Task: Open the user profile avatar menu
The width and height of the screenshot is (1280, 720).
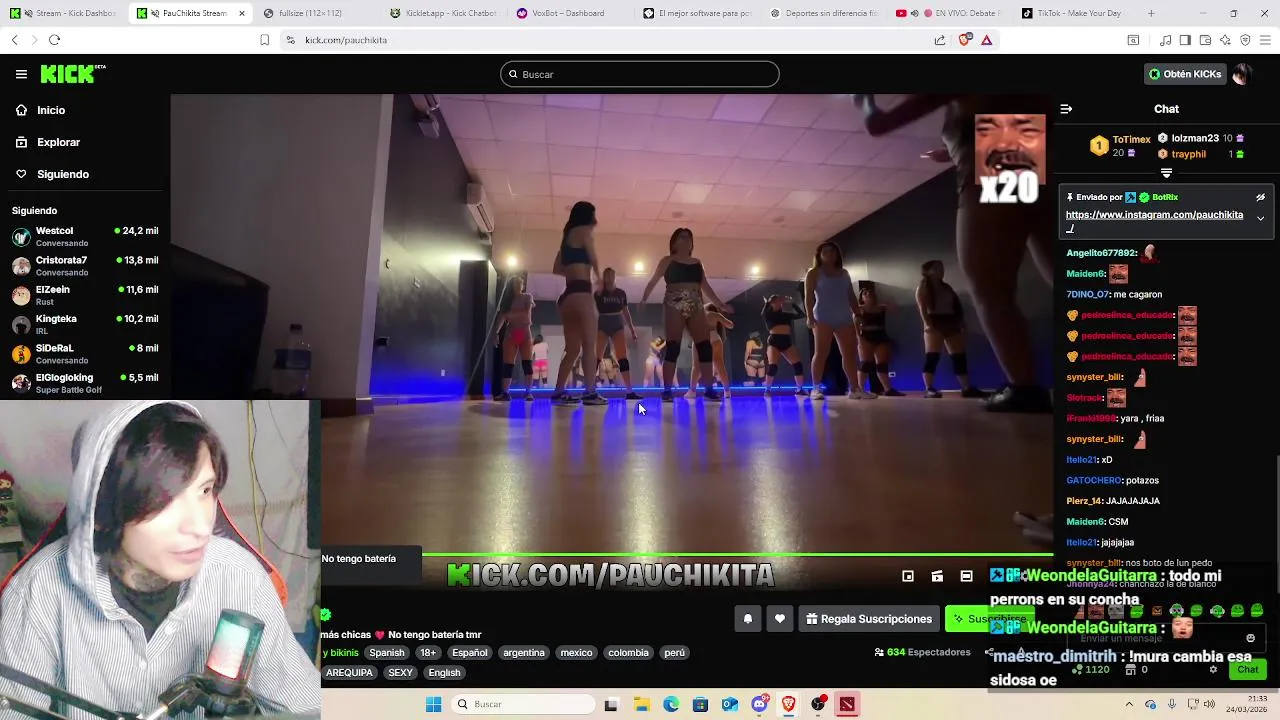Action: pos(1242,74)
